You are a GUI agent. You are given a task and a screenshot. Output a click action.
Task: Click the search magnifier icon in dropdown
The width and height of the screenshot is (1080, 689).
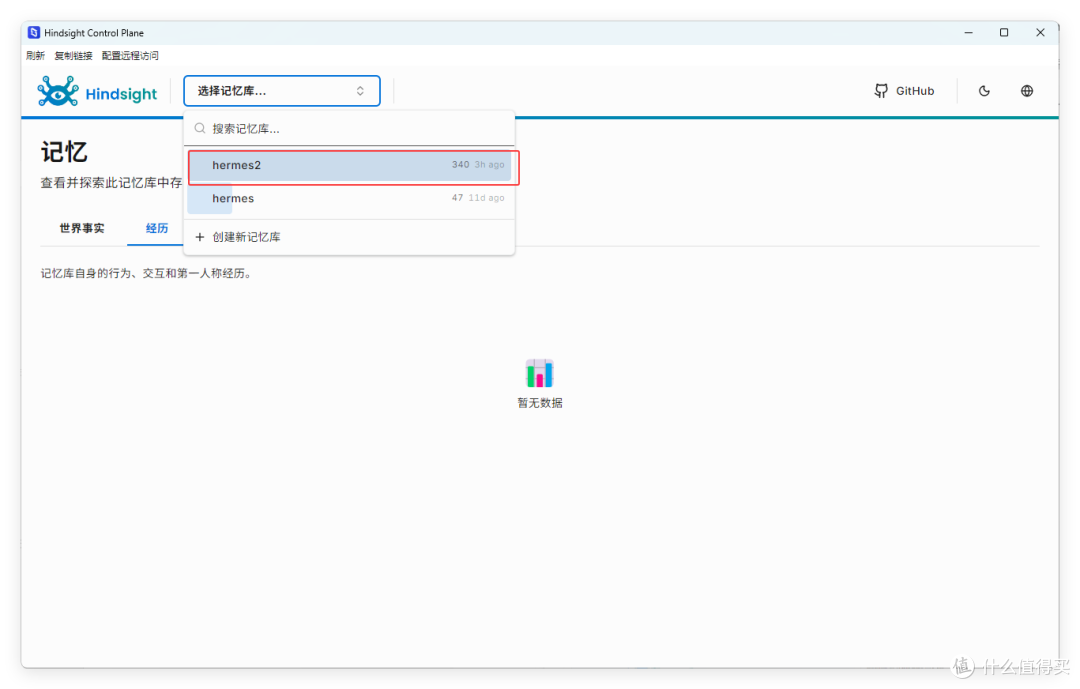point(200,128)
